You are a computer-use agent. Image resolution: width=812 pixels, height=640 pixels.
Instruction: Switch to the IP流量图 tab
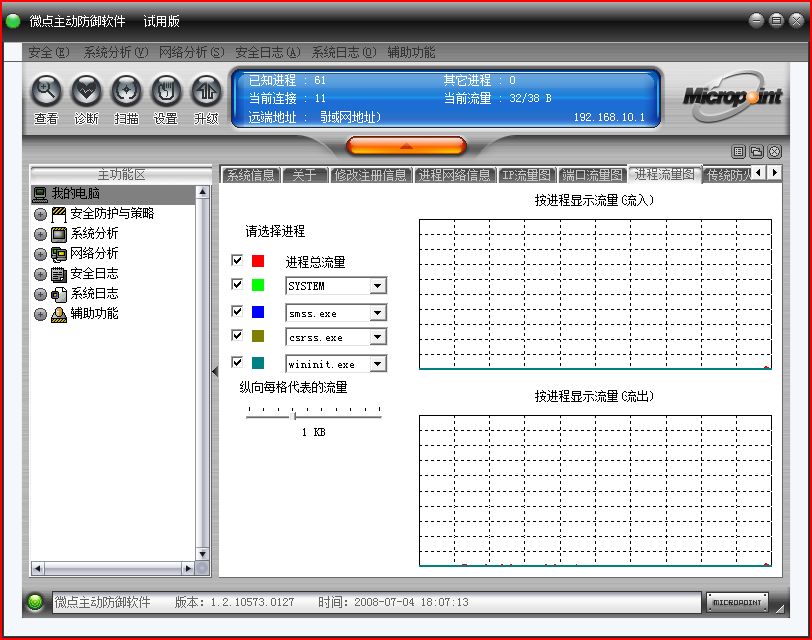527,175
